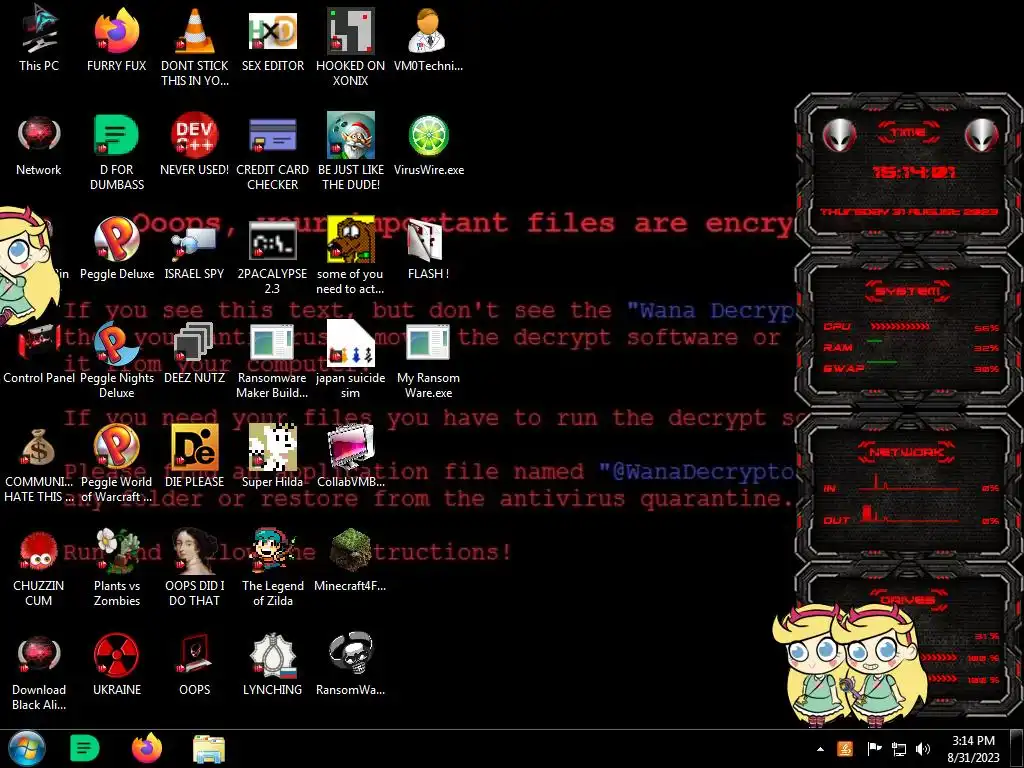
Task: Open the Network desktop icon
Action: (x=39, y=145)
